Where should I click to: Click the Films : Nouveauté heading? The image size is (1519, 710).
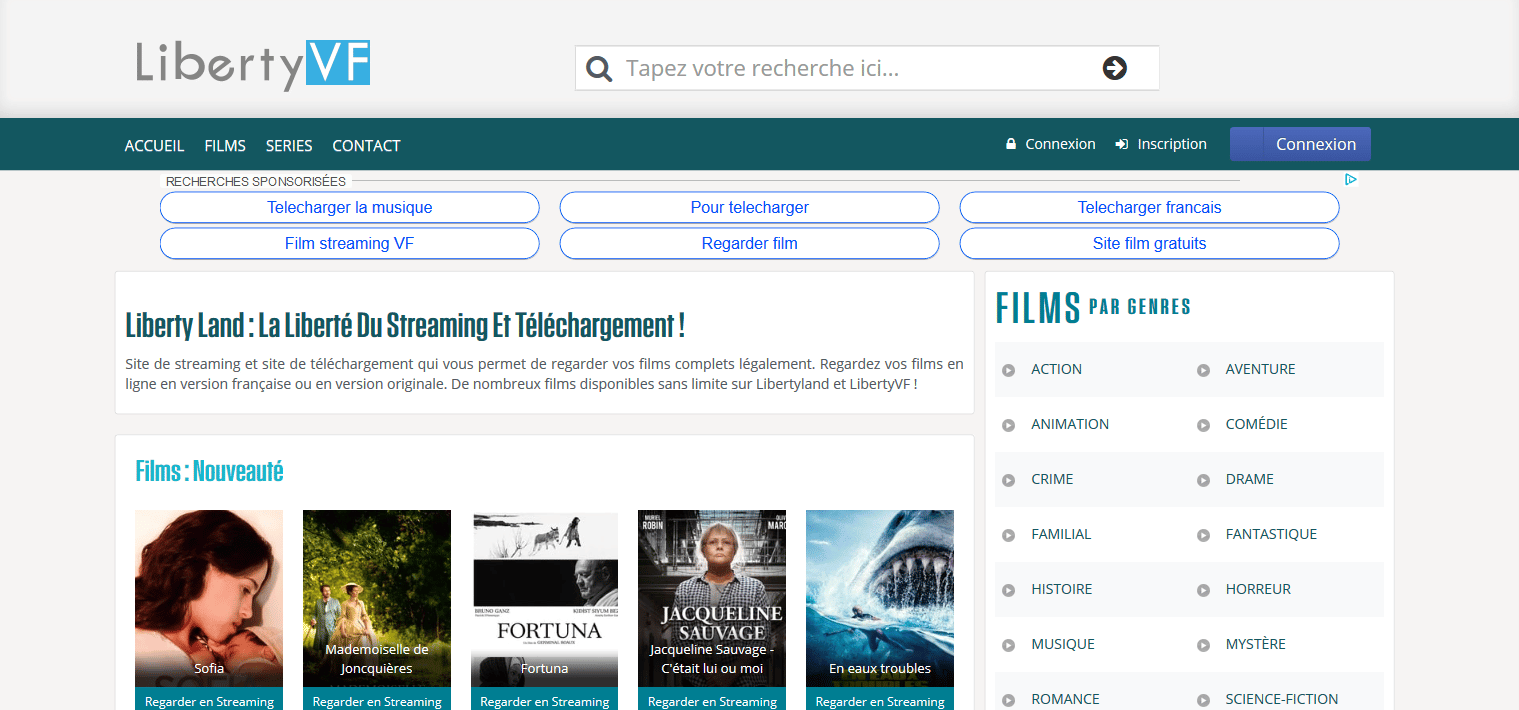click(210, 470)
